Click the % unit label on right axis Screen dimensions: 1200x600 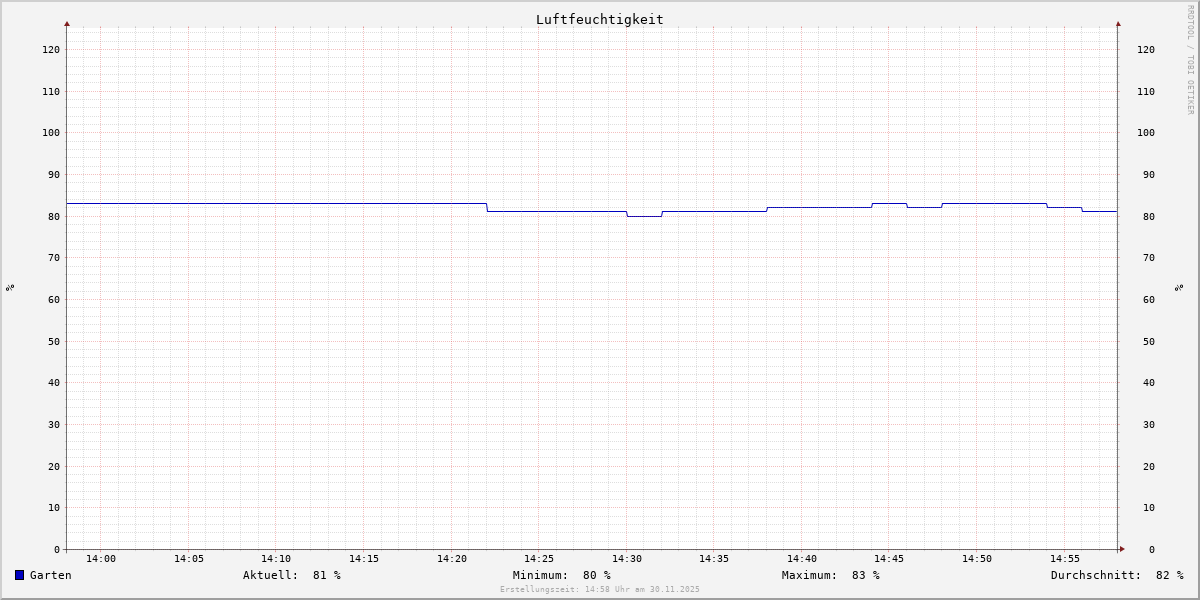click(x=1180, y=287)
